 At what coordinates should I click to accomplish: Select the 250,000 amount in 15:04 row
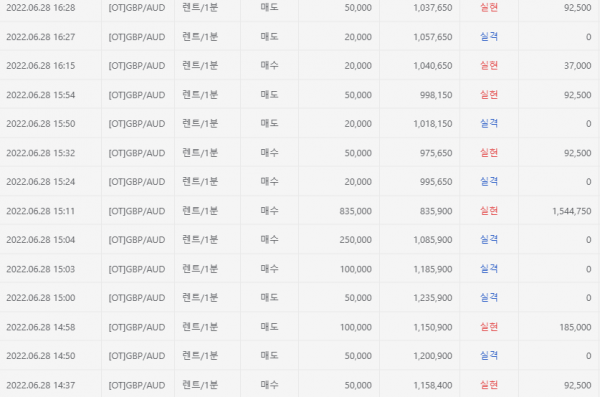[355, 240]
